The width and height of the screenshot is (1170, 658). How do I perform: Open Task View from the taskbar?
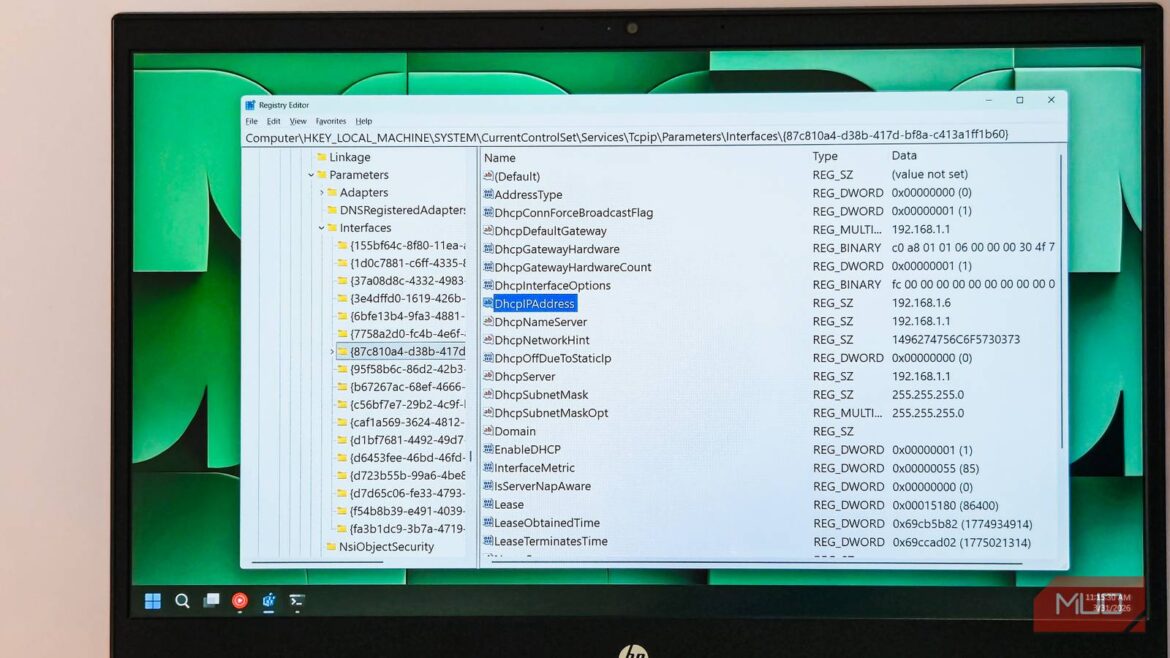211,600
